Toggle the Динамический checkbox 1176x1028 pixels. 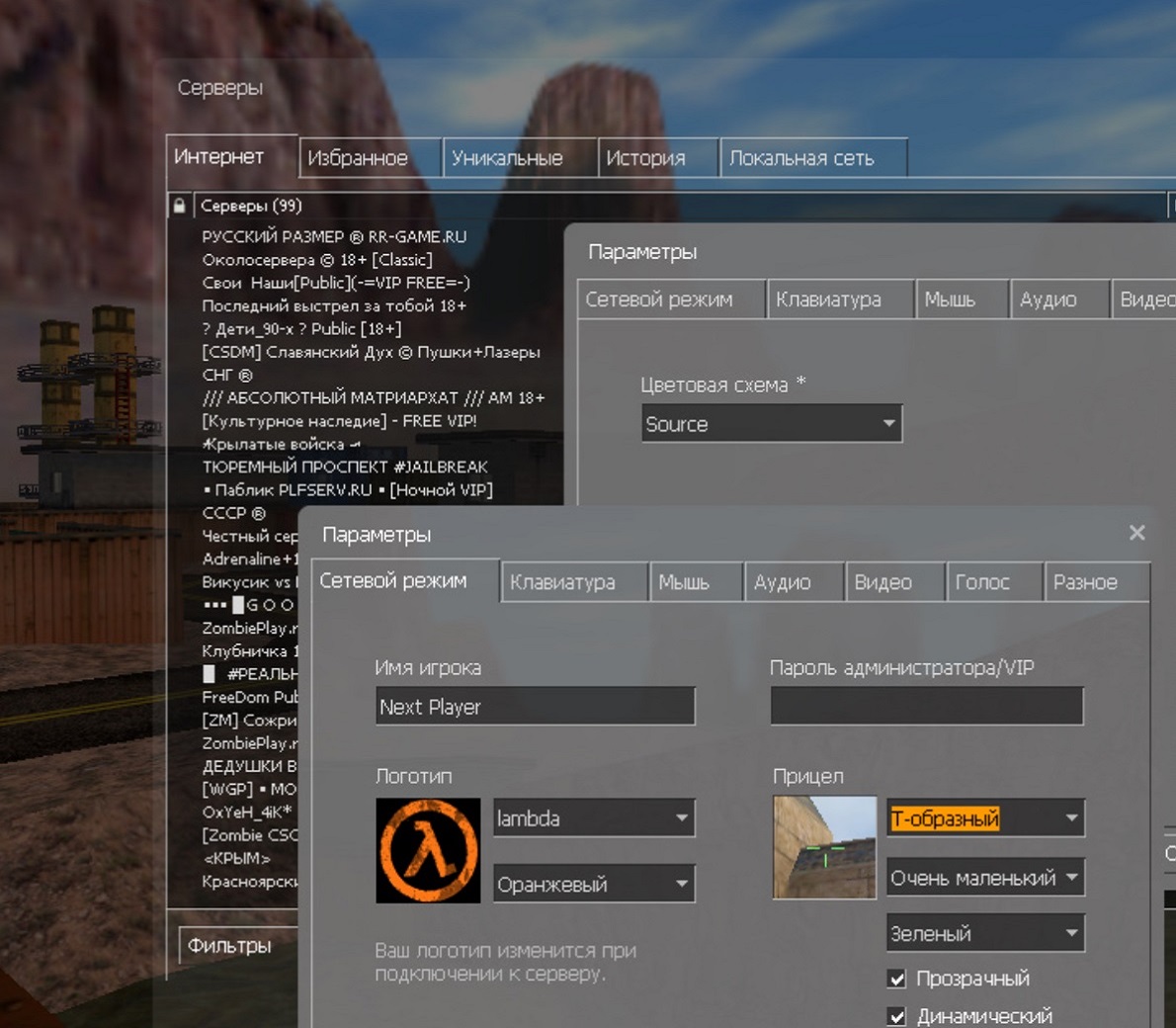coord(897,1016)
